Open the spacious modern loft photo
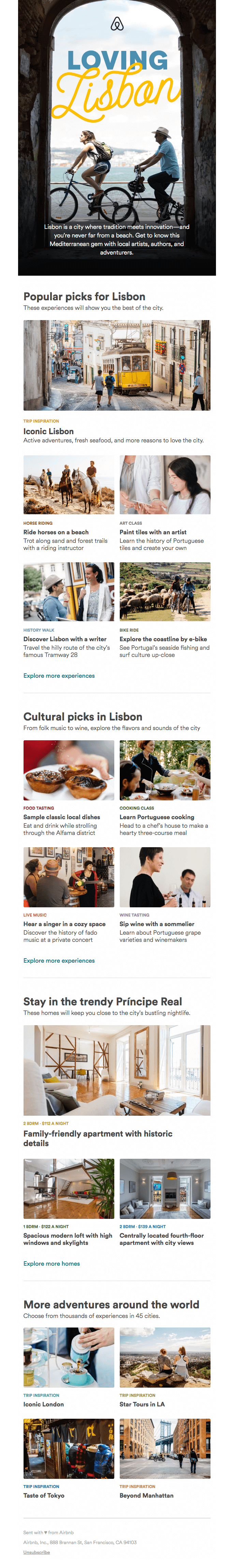This screenshot has height=1568, width=232. pyautogui.click(x=69, y=1189)
